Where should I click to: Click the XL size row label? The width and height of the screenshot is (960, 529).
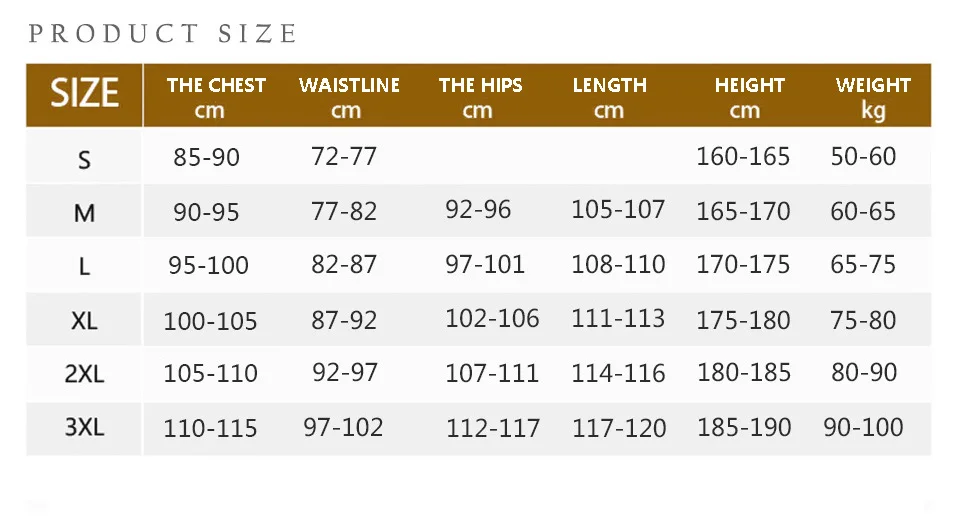(84, 321)
